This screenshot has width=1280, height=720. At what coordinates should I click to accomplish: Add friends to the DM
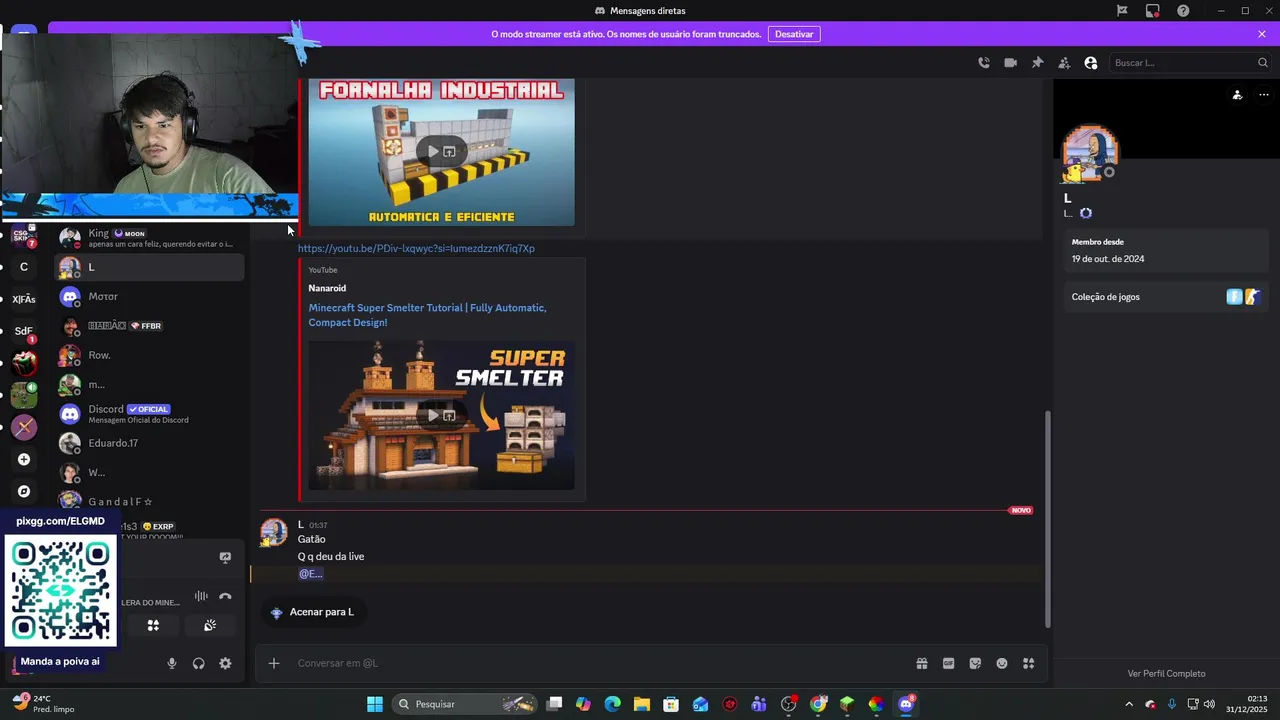pyautogui.click(x=1064, y=62)
